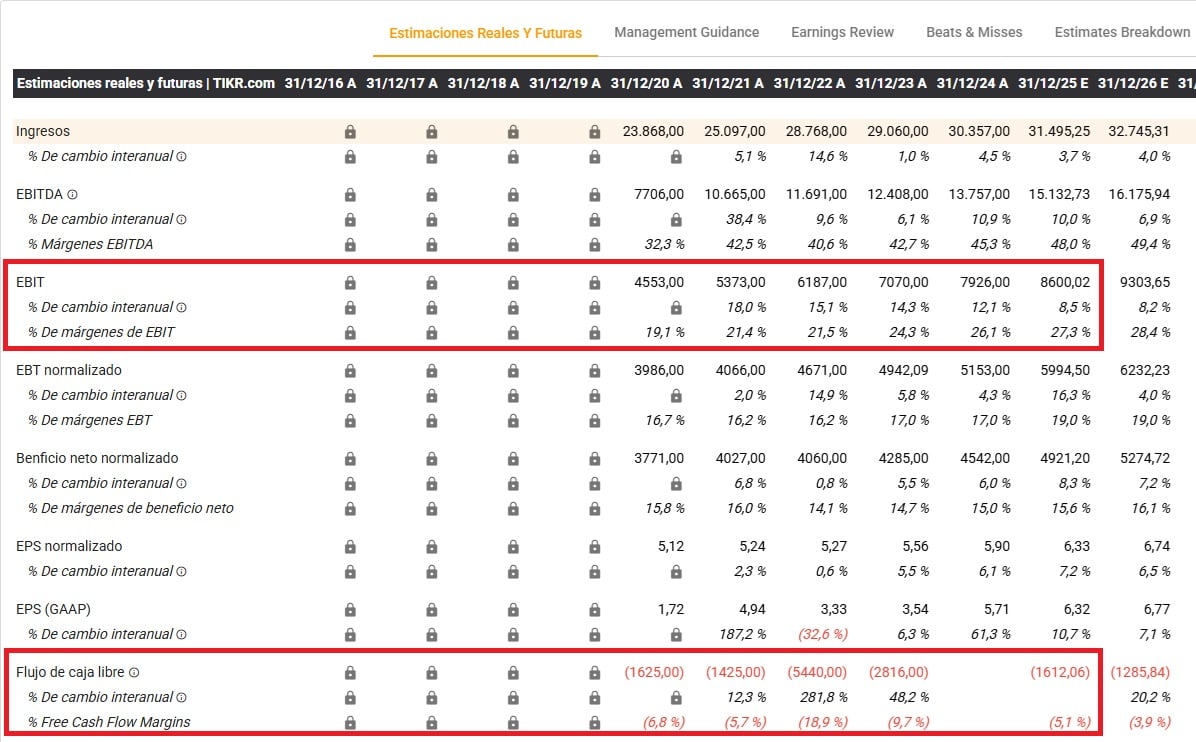1196x742 pixels.
Task: Click EPS normalizado lock icon under 31/12/16 A
Action: pyautogui.click(x=350, y=547)
